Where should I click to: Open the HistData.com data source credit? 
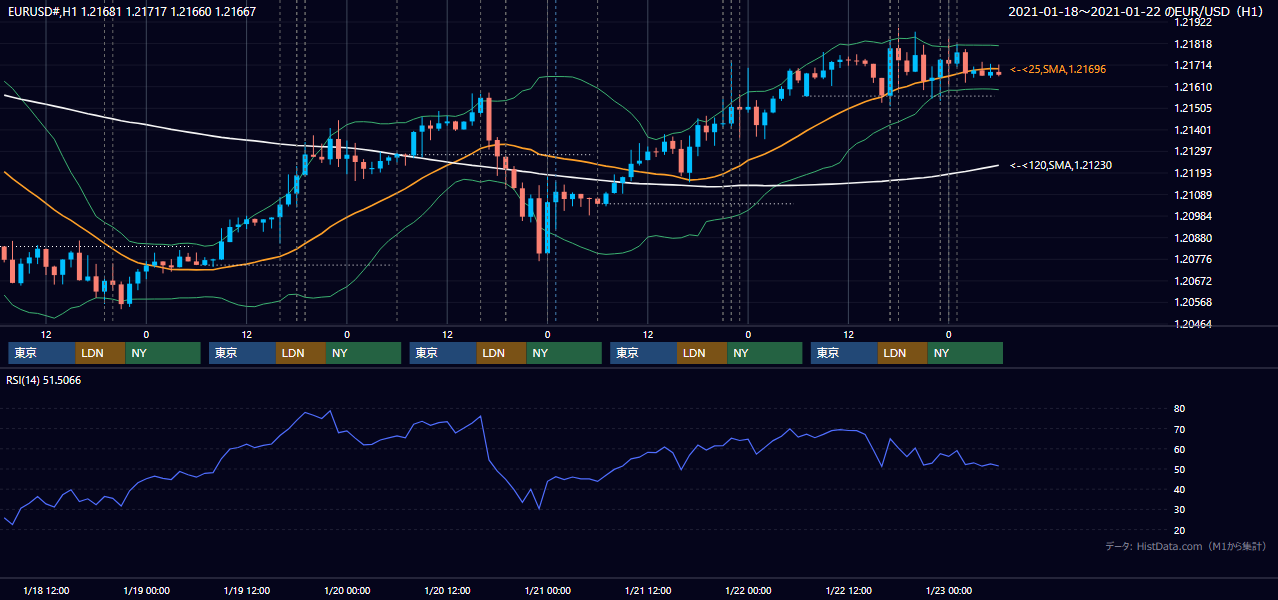pos(1186,546)
